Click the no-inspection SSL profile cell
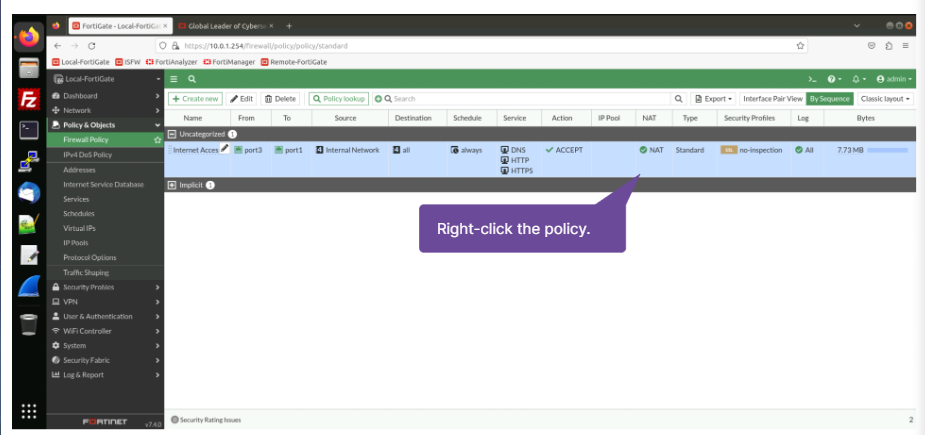Screen dimensions: 925x435 pos(752,150)
